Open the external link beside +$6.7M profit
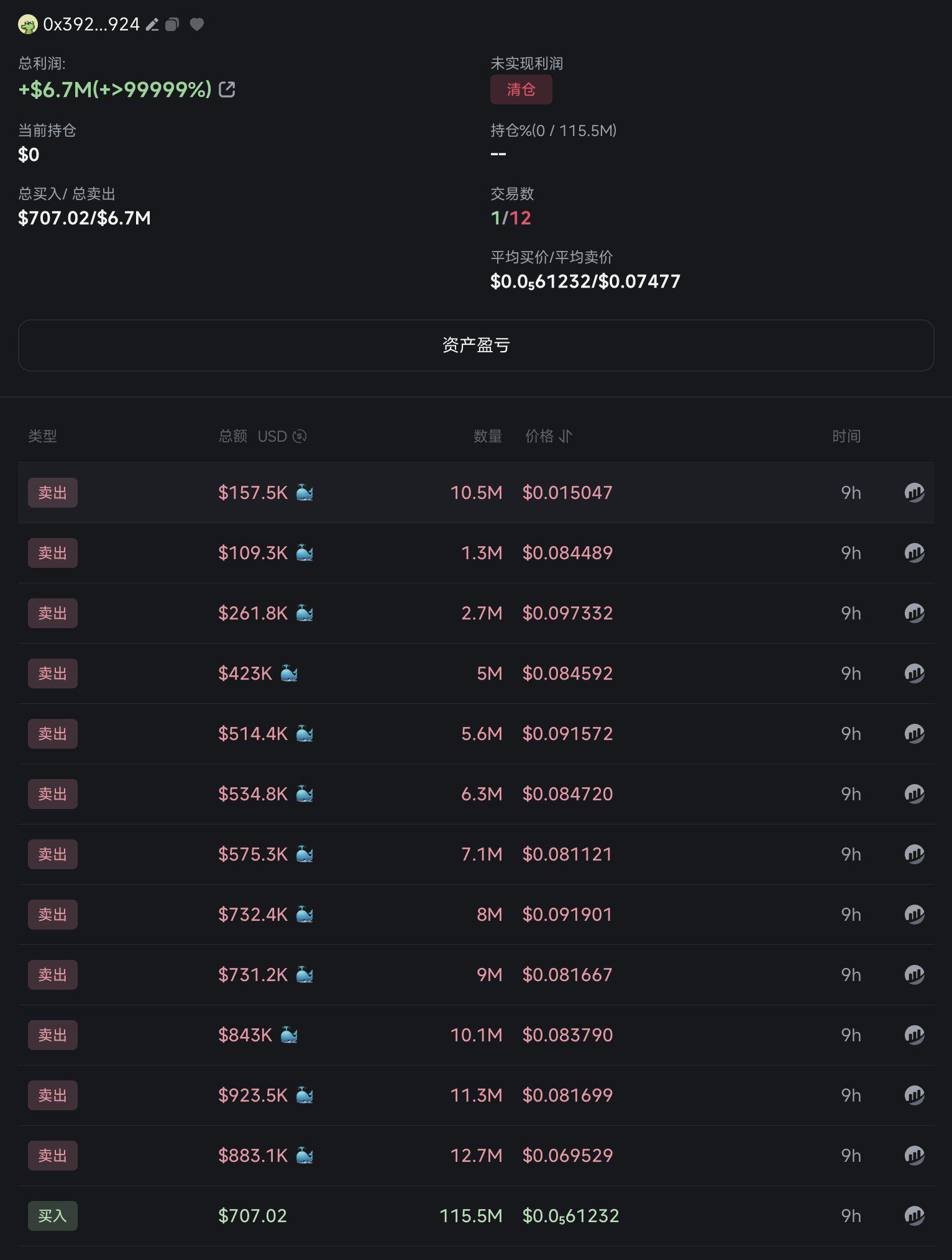Viewport: 952px width, 1260px height. point(227,90)
